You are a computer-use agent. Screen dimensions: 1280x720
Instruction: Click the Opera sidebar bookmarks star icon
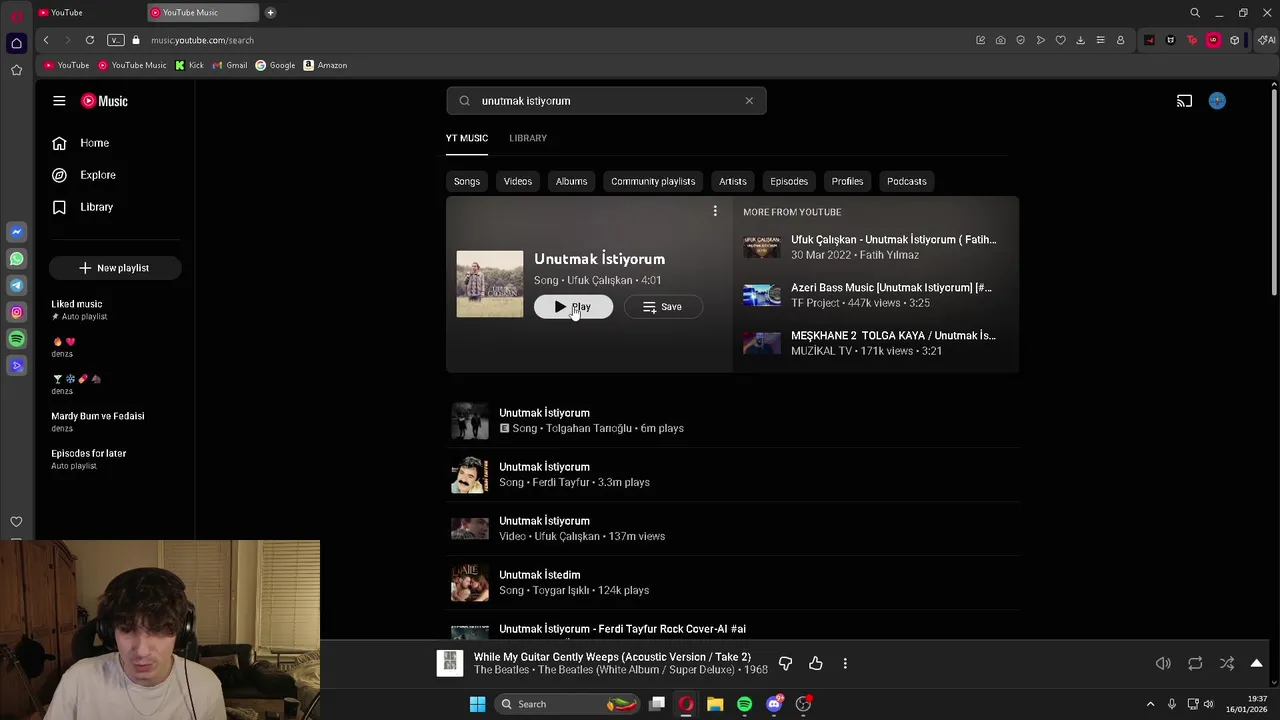16,70
